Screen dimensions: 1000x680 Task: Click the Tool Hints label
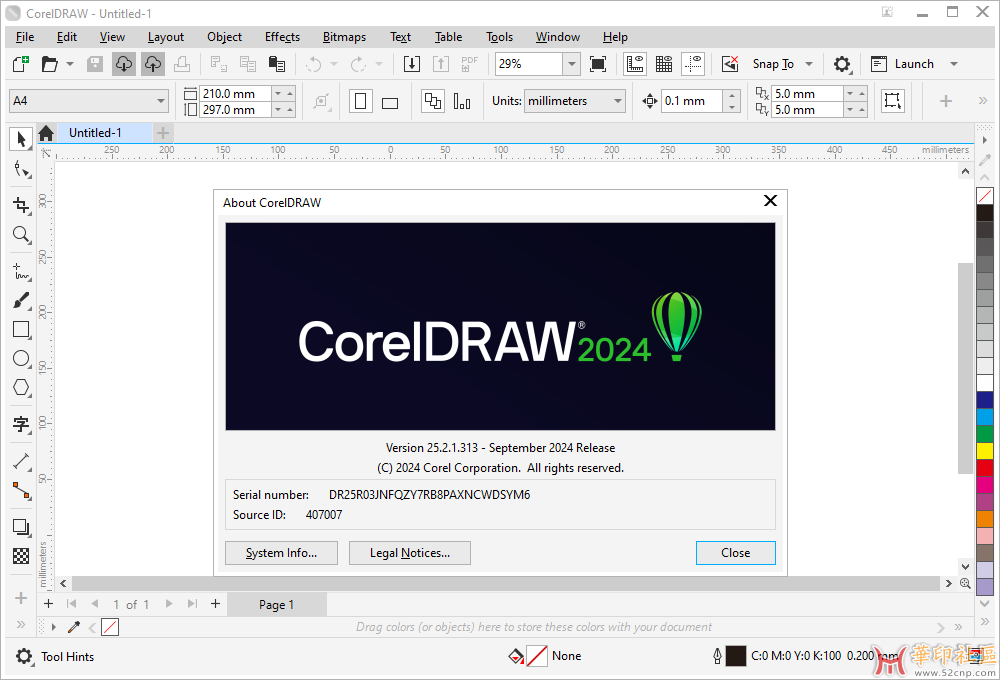point(68,656)
